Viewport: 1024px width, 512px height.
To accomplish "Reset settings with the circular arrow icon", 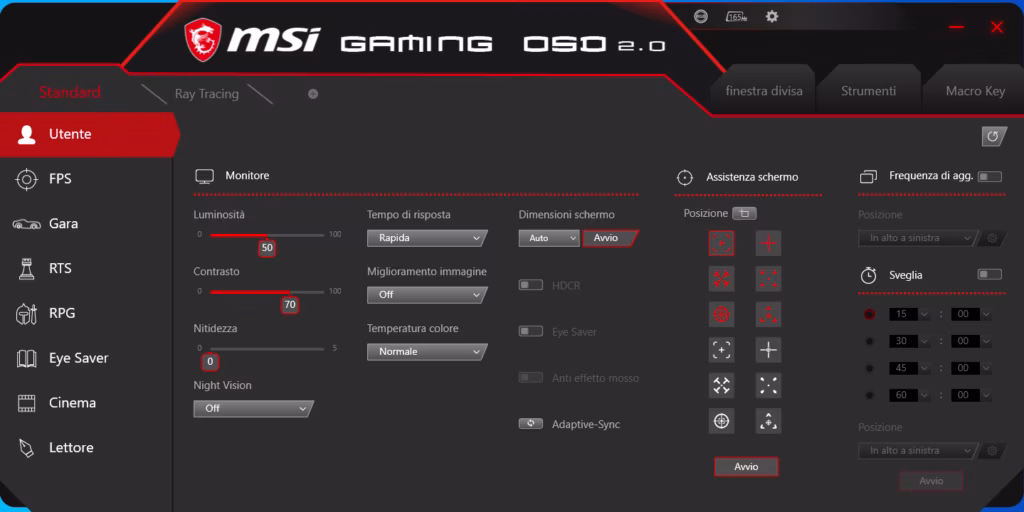I will (x=993, y=136).
